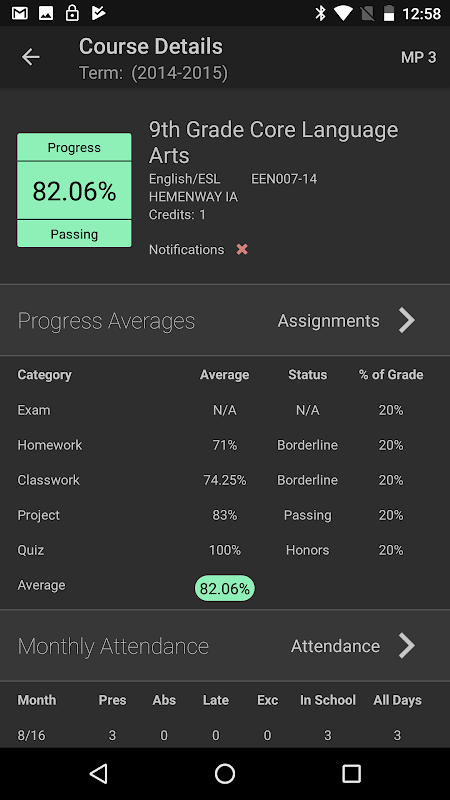This screenshot has height=800, width=450.
Task: Toggle the Notifications red X icon
Action: click(x=242, y=249)
